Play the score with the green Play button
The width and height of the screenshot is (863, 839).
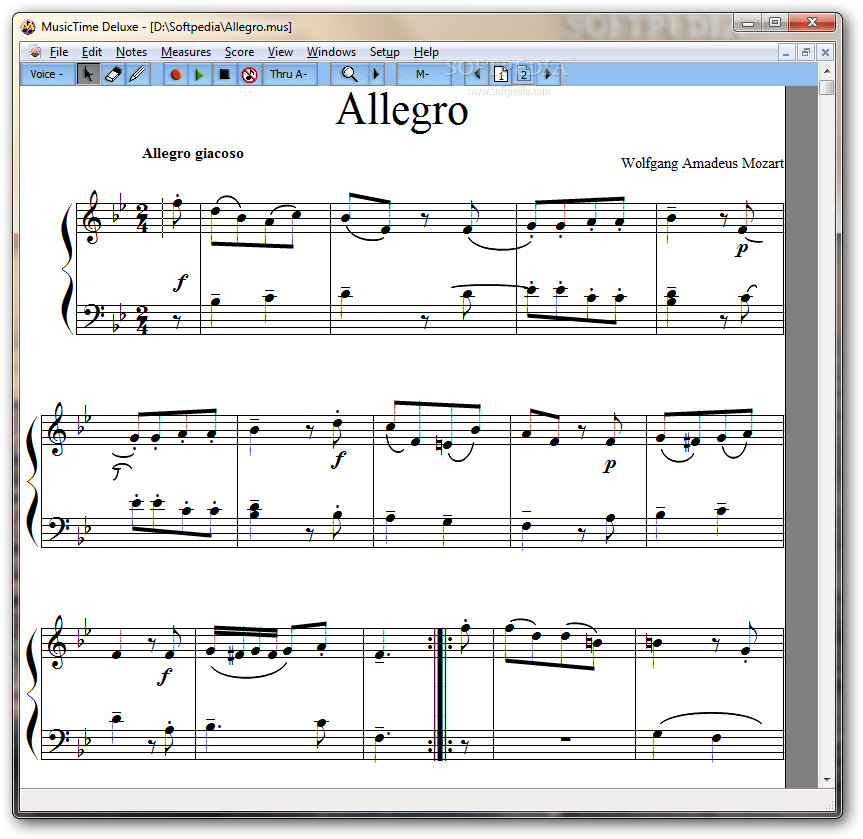[x=200, y=74]
